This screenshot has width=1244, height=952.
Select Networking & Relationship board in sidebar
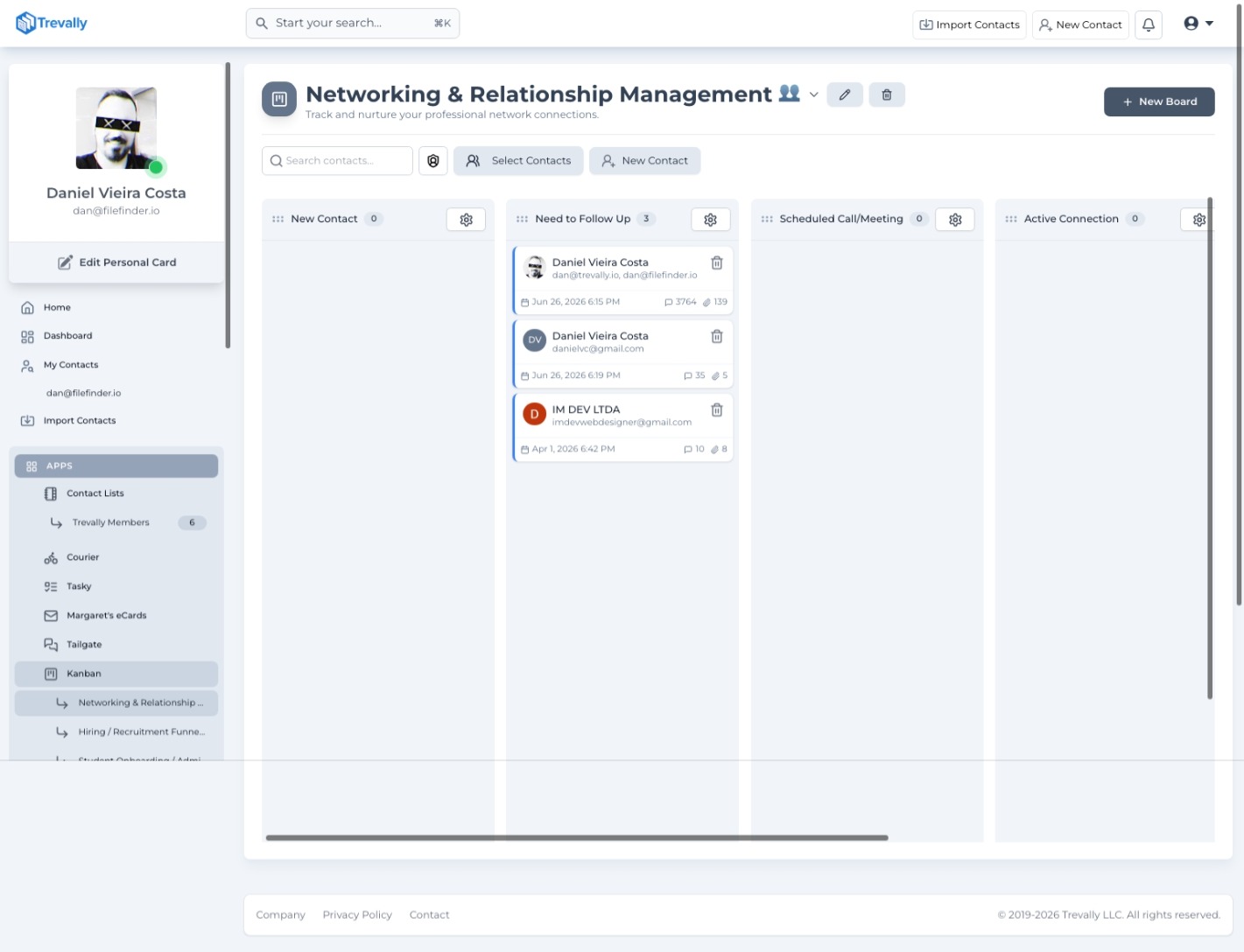click(x=116, y=703)
